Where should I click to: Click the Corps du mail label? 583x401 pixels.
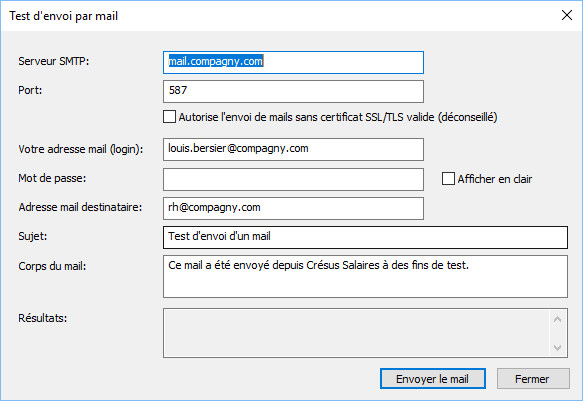(52, 266)
